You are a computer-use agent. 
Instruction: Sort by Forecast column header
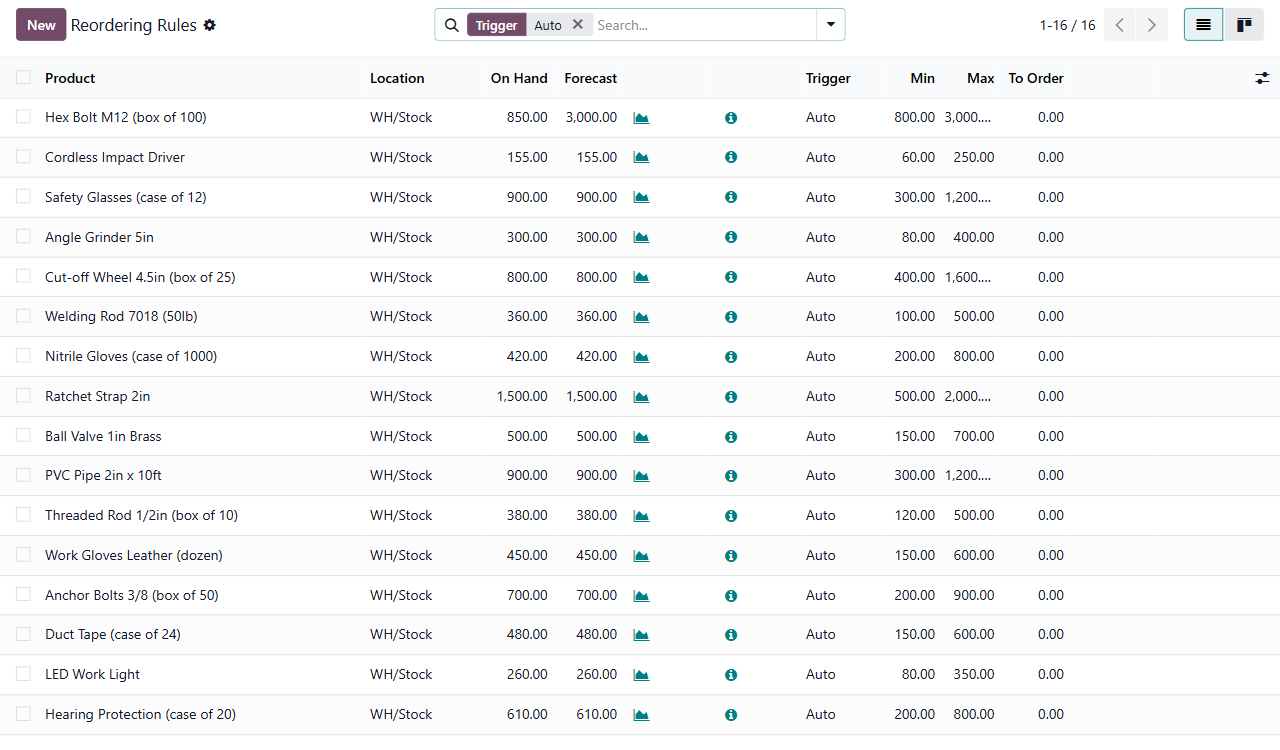coord(591,78)
